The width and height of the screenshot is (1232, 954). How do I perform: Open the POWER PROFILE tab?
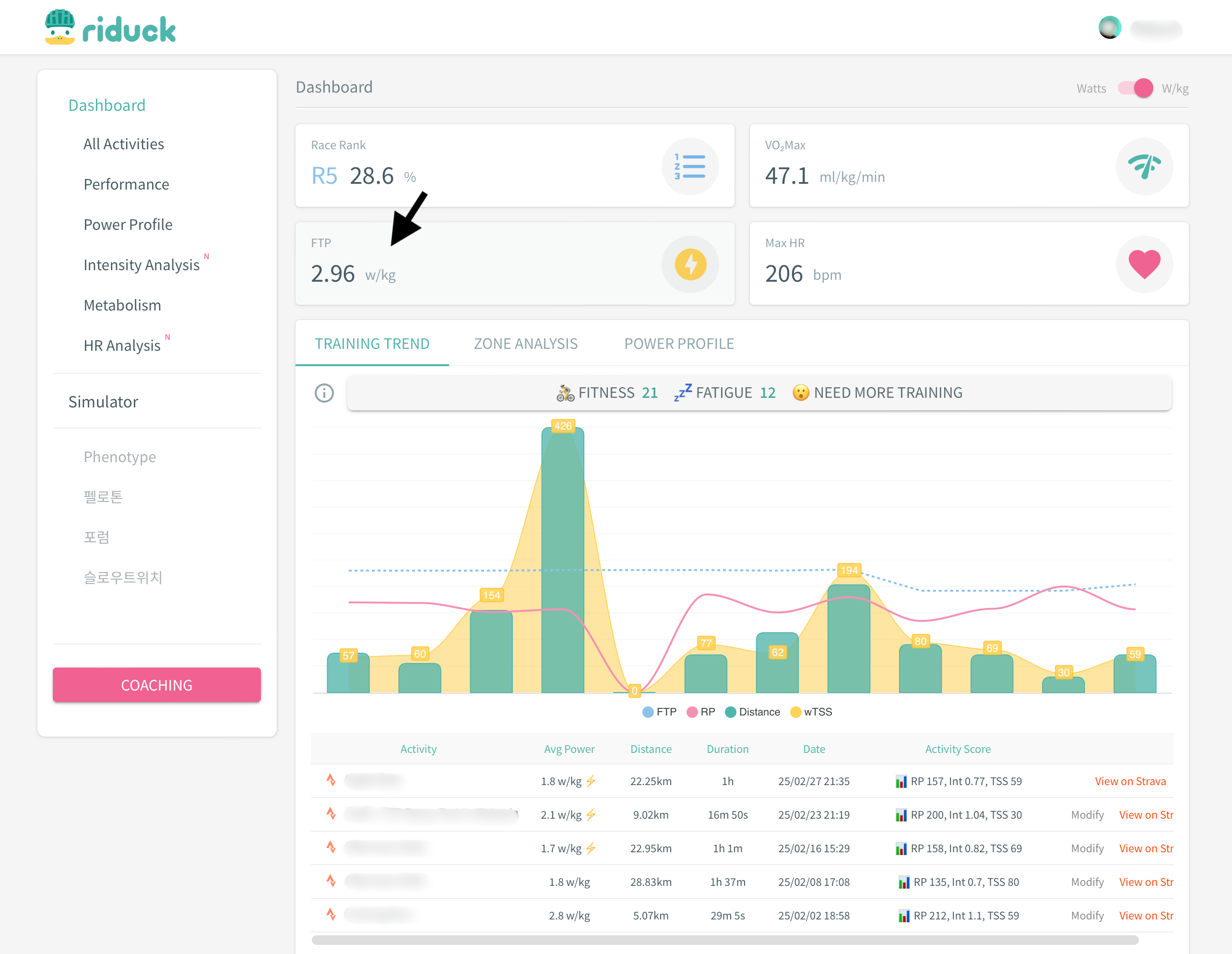click(x=679, y=344)
